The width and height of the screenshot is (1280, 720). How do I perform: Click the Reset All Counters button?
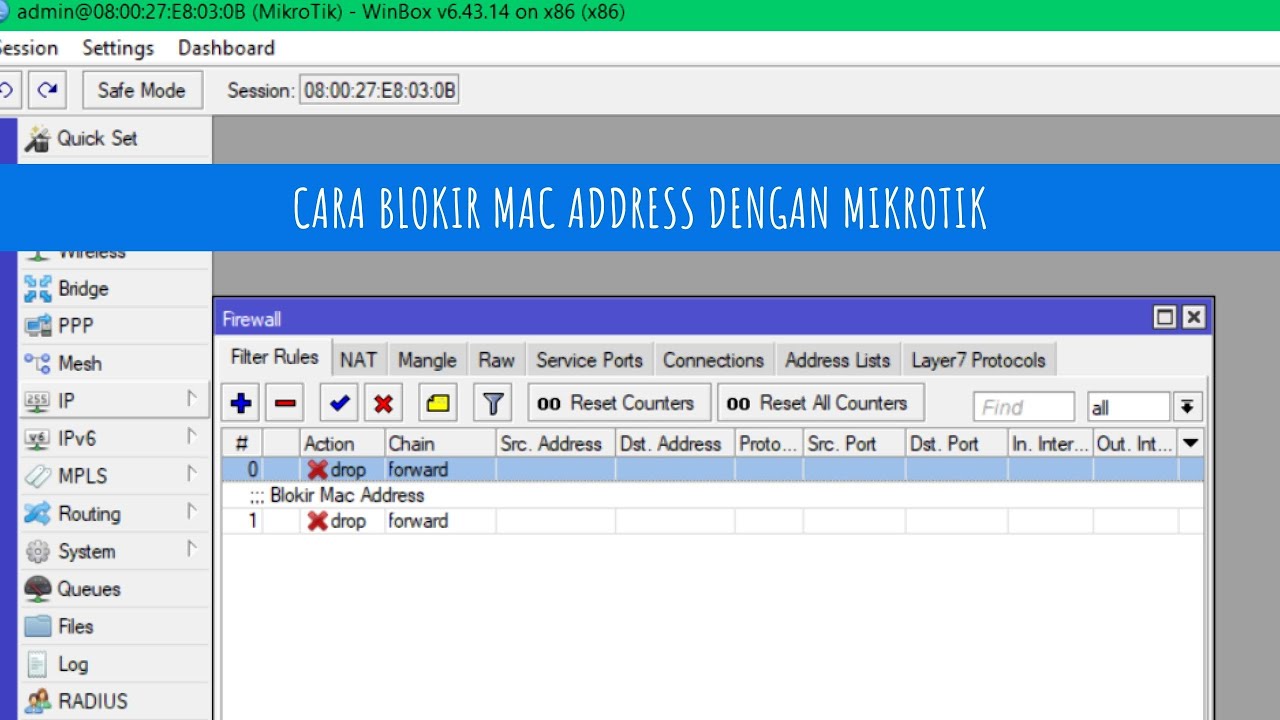[821, 404]
